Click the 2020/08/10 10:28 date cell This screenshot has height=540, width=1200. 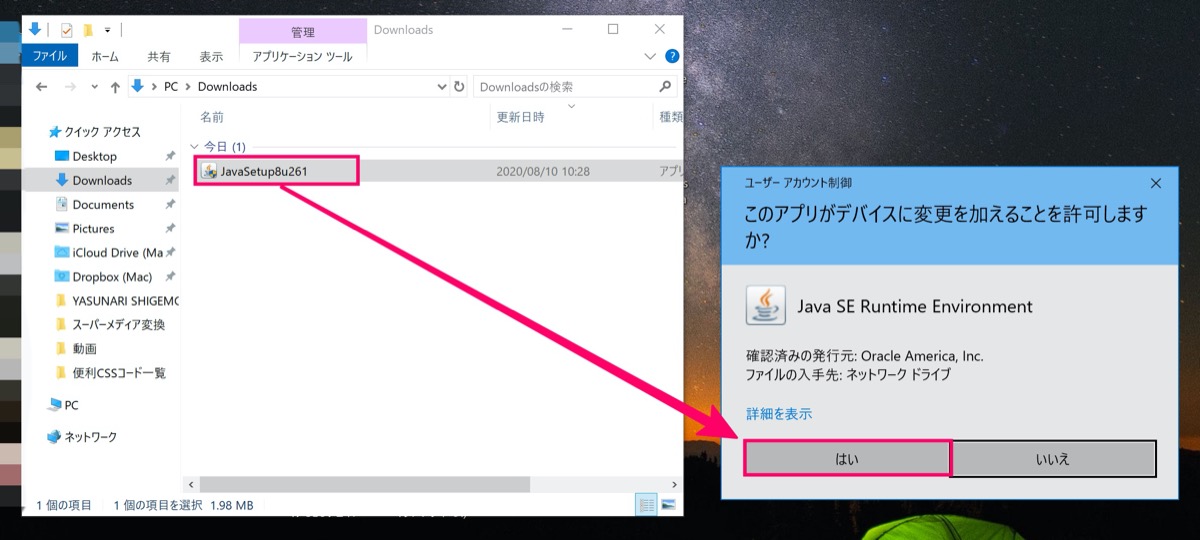pyautogui.click(x=543, y=171)
